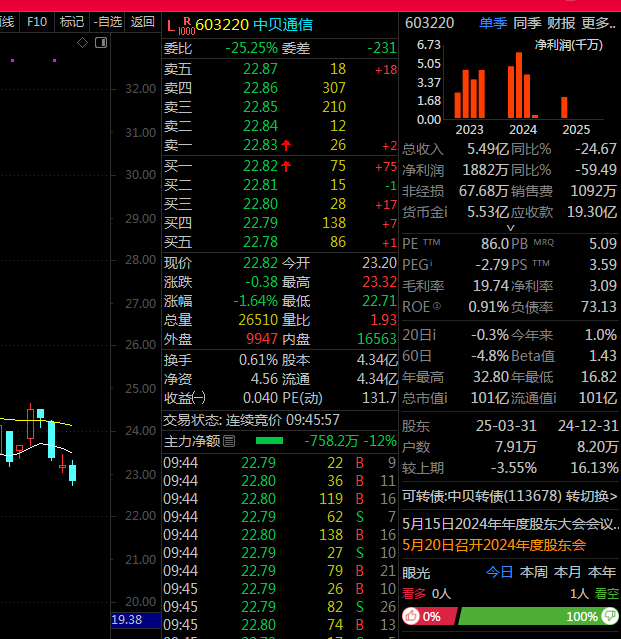Viewport: 621px width, 639px height.
Task: Switch to the 单季 financial view
Action: [x=493, y=23]
